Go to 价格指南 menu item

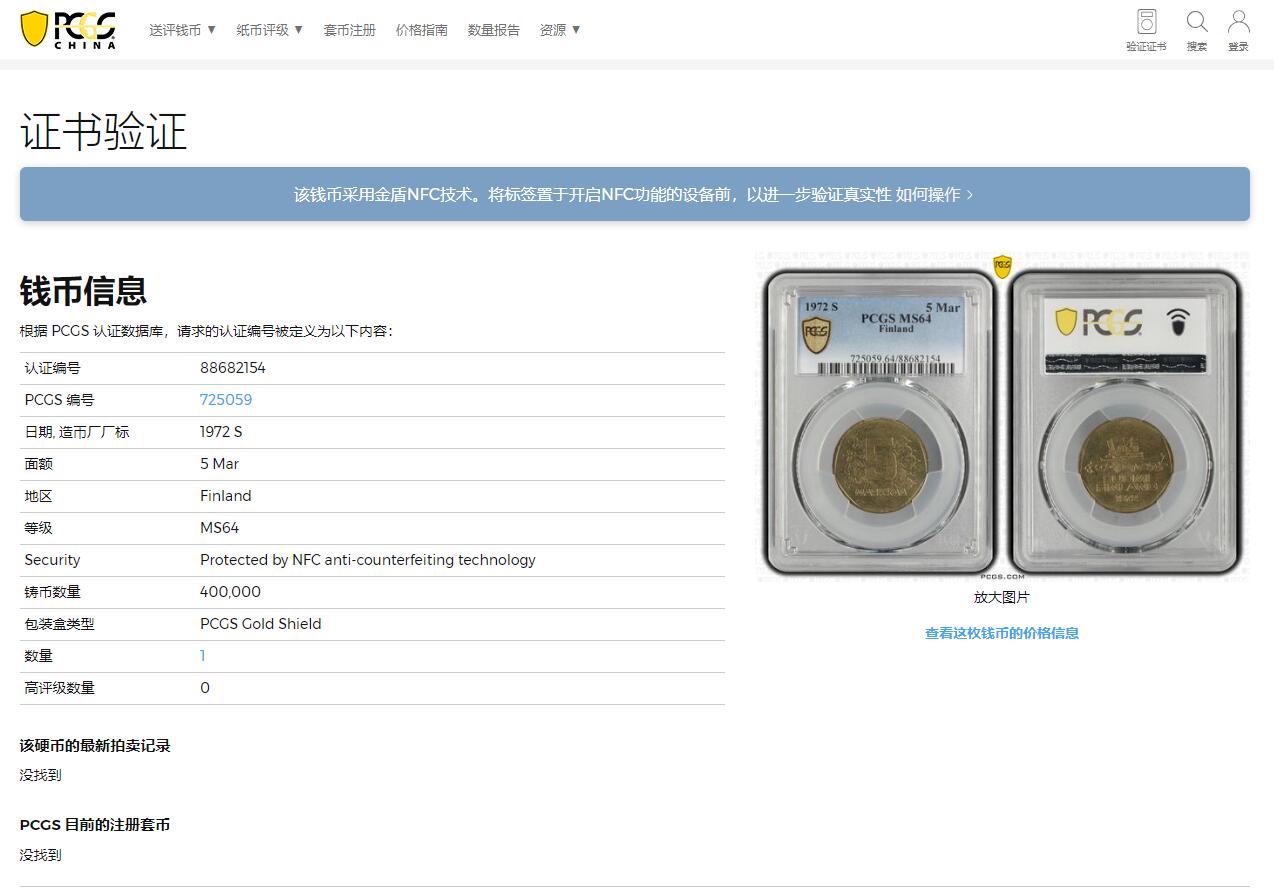[422, 30]
